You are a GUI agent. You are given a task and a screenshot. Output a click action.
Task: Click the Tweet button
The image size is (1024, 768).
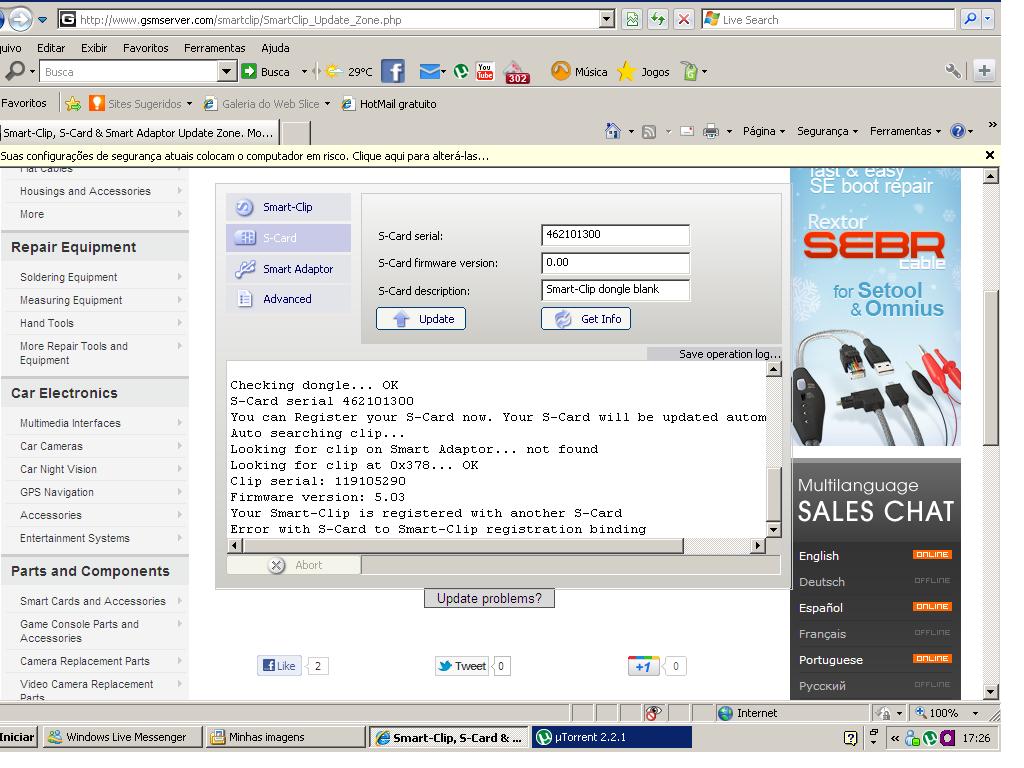[462, 665]
